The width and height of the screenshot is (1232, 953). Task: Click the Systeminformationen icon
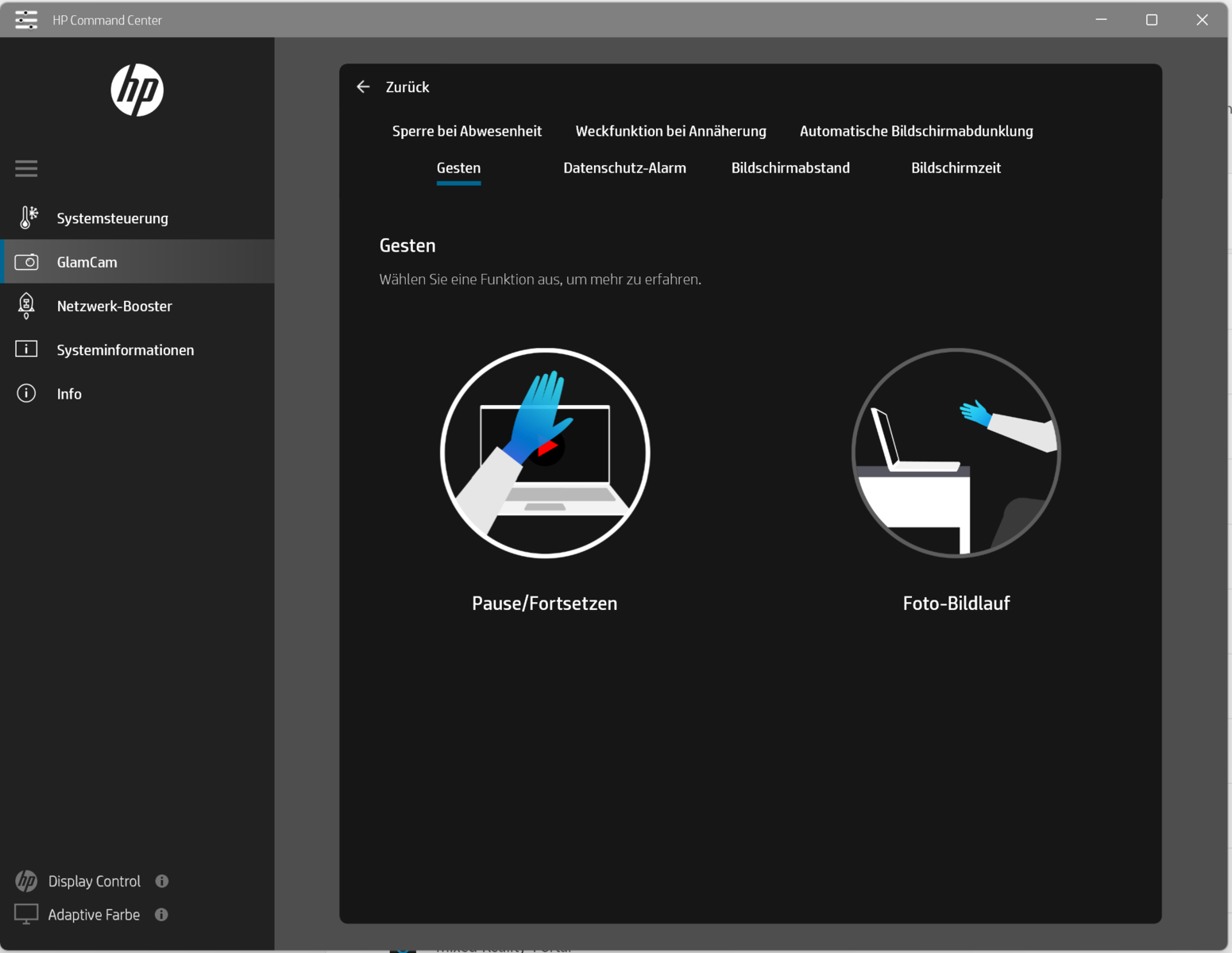click(26, 349)
